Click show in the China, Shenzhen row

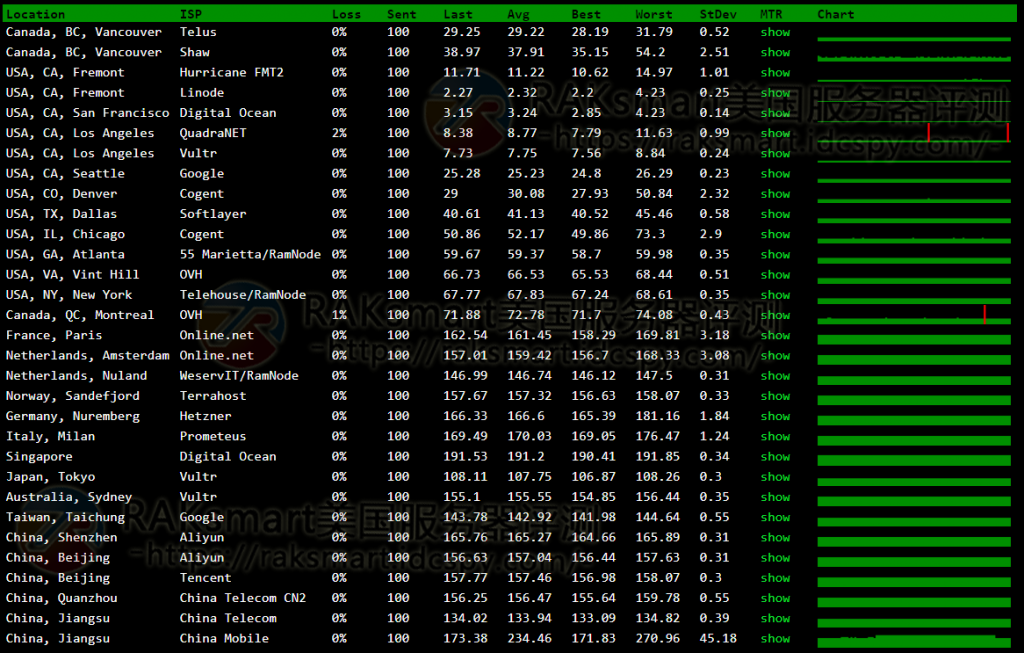tap(775, 538)
